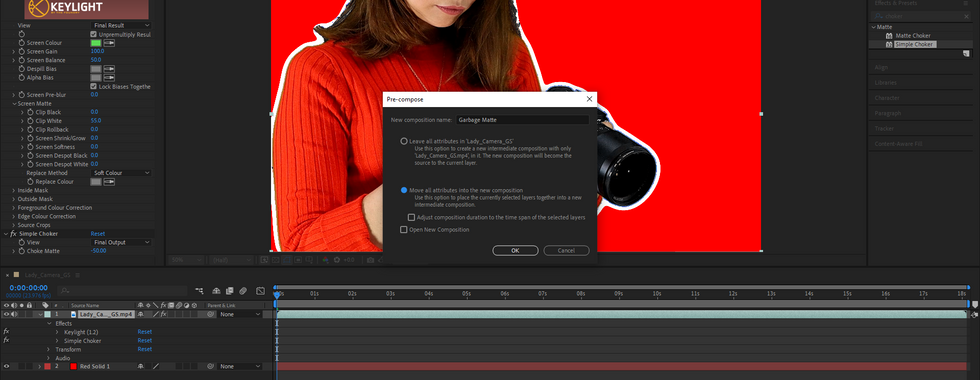980x380 pixels.
Task: Click OK in the Pre-compose dialog
Action: [515, 251]
